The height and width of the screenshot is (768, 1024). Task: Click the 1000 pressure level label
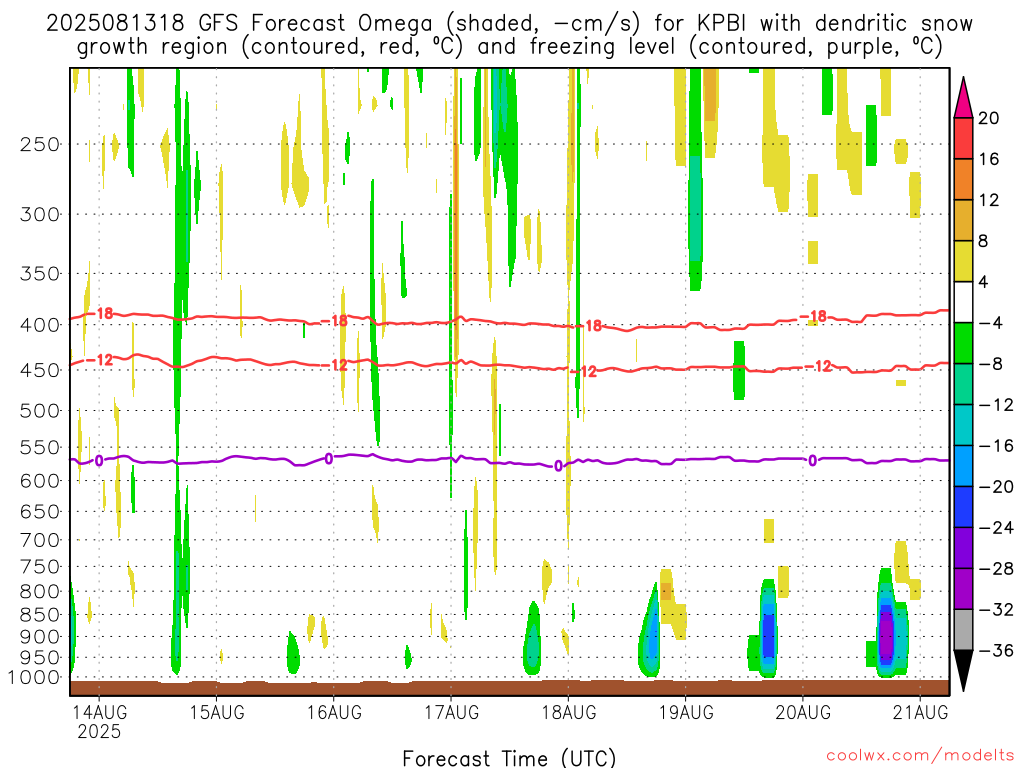[35, 677]
